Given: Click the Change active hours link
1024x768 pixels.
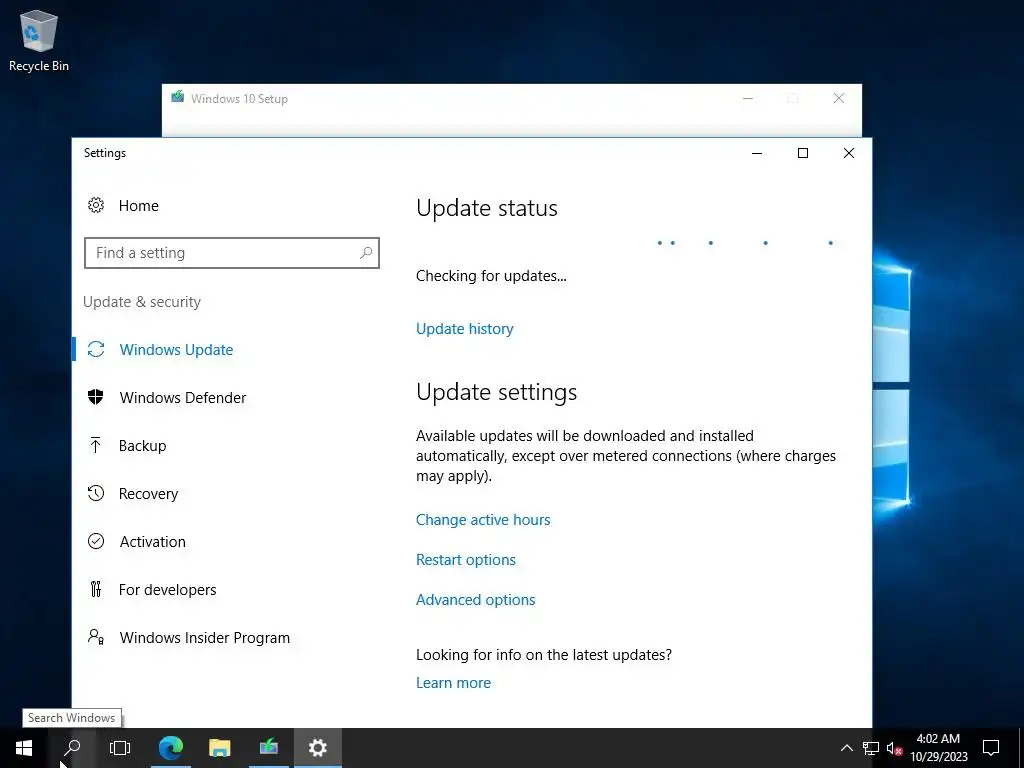Looking at the screenshot, I should (483, 520).
